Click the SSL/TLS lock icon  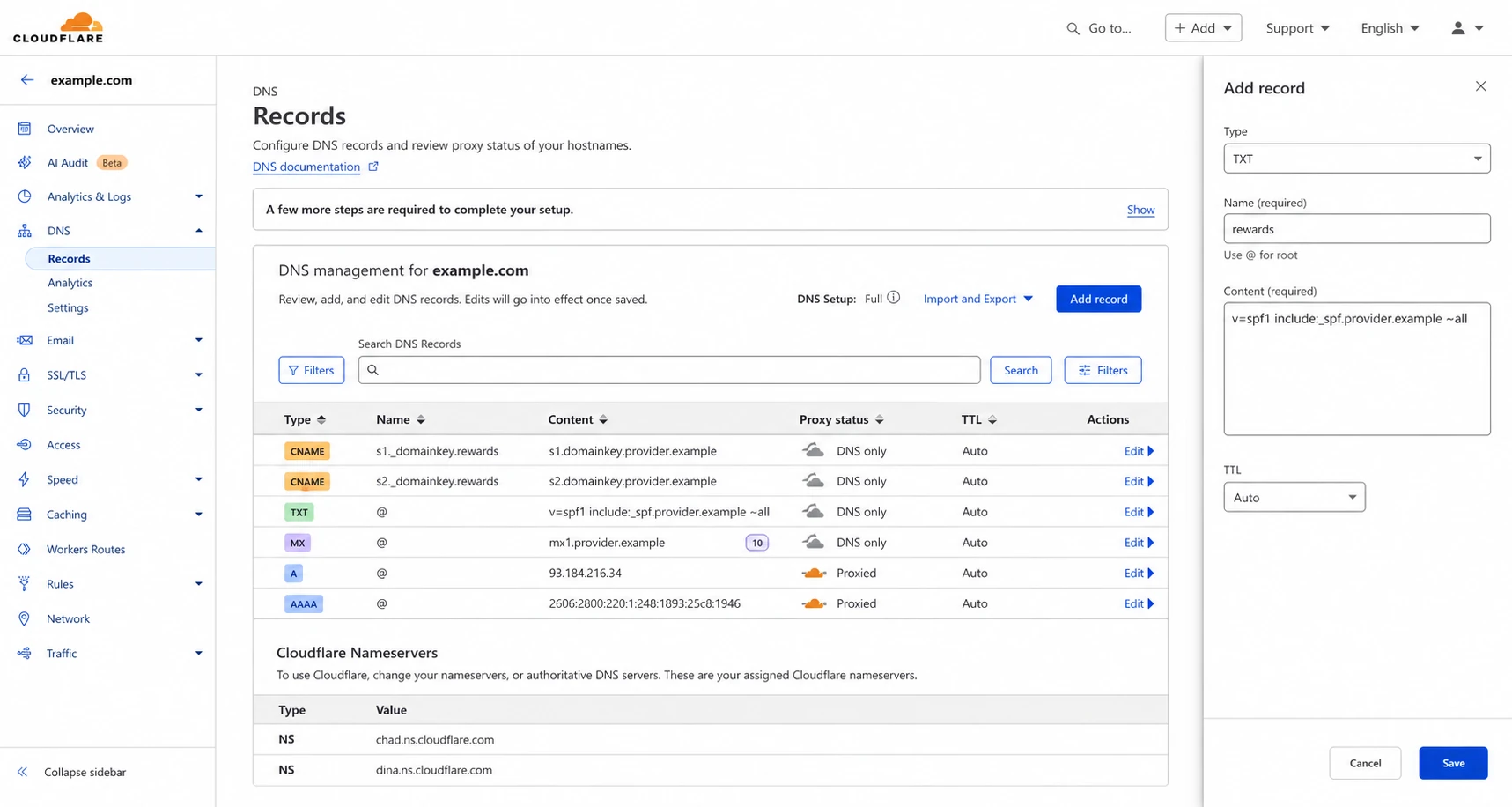[25, 375]
